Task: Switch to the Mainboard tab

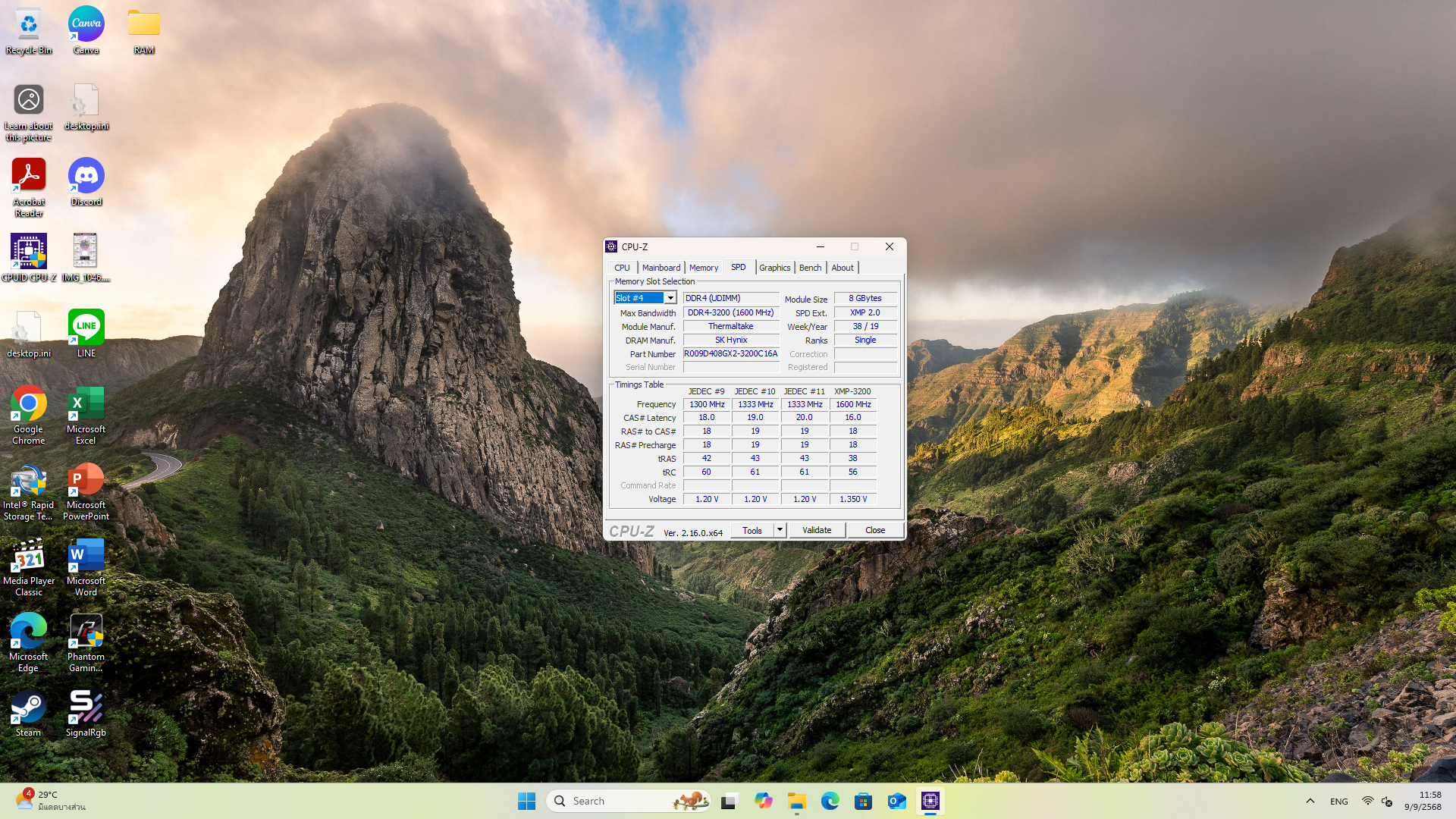Action: click(661, 268)
